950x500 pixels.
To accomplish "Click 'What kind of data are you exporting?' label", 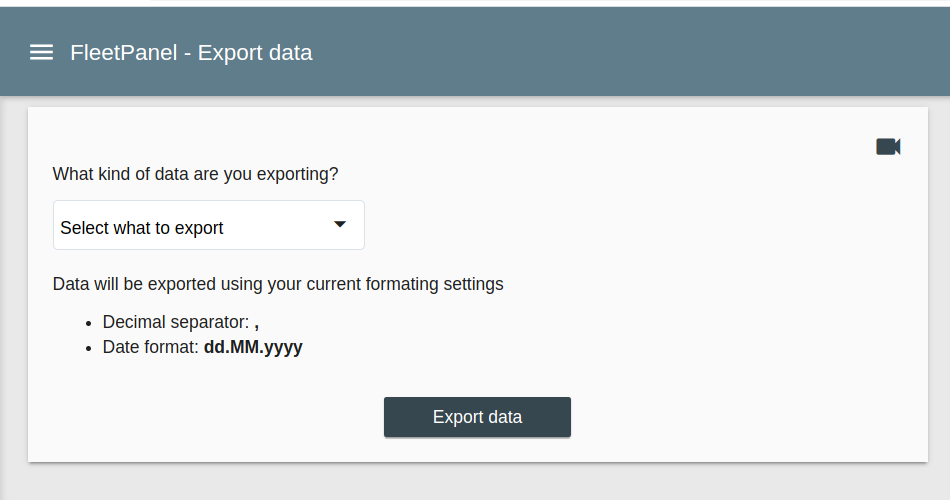I will click(195, 174).
